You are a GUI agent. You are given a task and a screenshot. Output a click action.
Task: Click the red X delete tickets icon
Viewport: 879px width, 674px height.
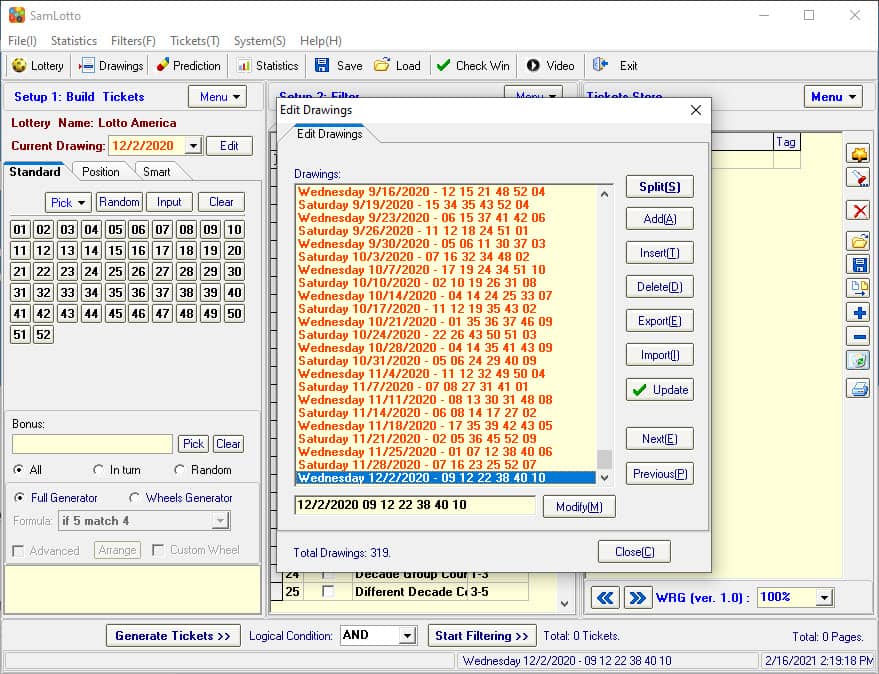pos(859,211)
